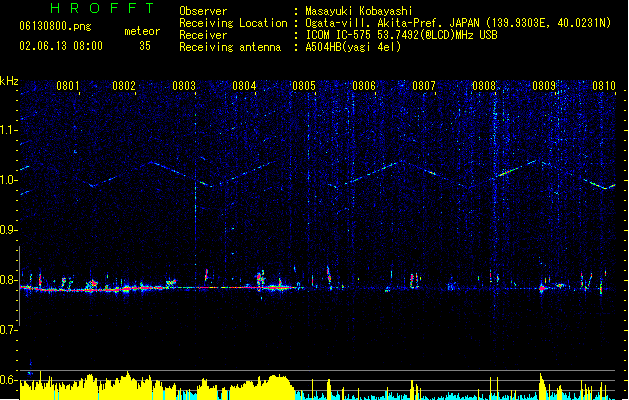Click the 1.0 frequency axis label
Viewport: 629px width, 400px height.
(8, 180)
